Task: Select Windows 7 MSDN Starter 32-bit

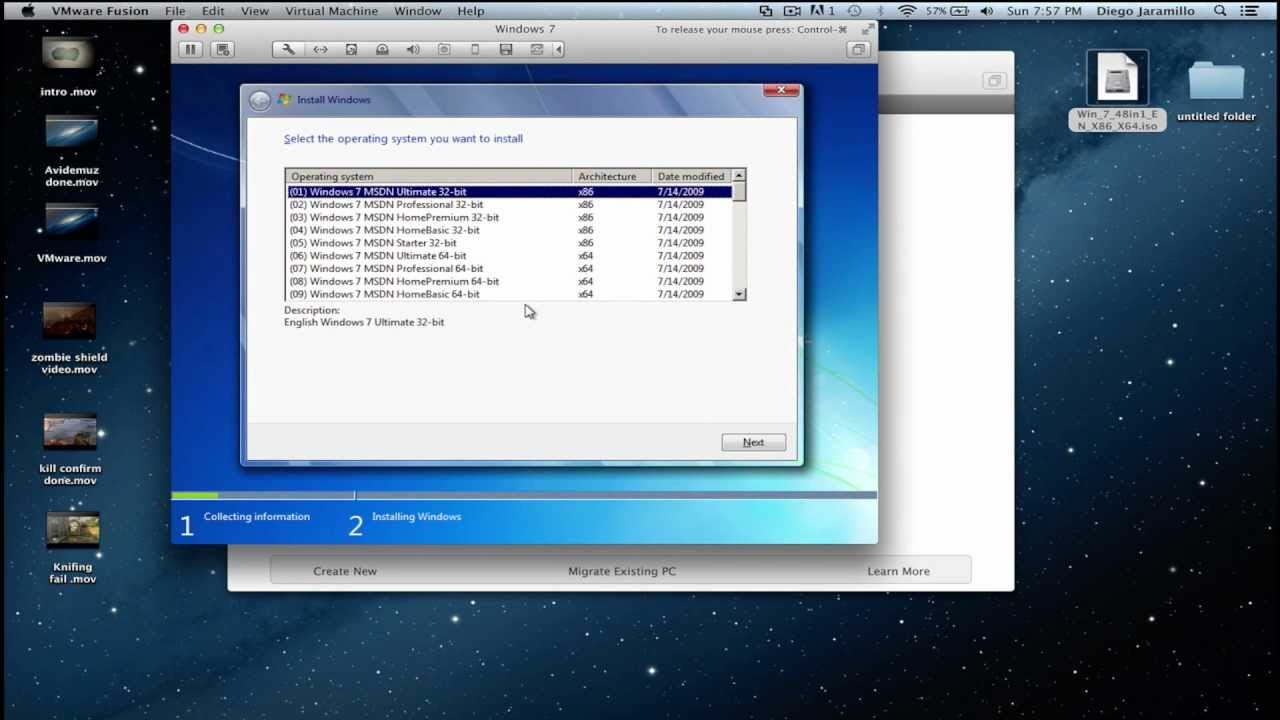Action: 510,243
